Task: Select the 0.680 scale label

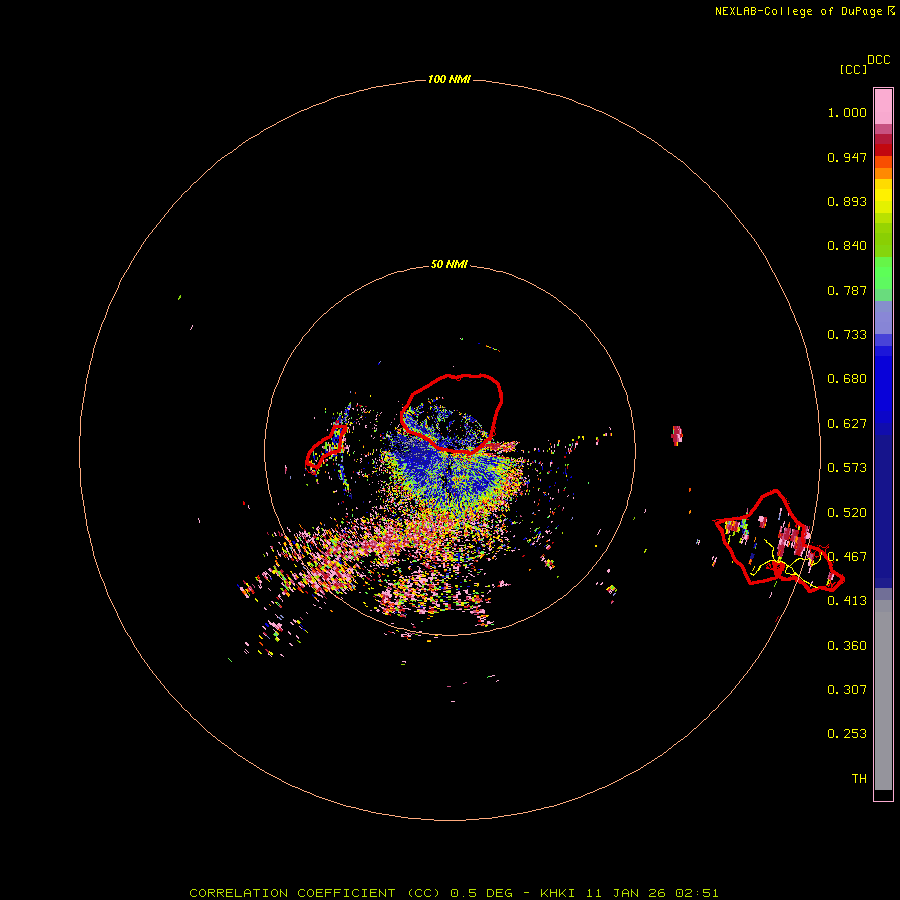Action: (x=847, y=379)
